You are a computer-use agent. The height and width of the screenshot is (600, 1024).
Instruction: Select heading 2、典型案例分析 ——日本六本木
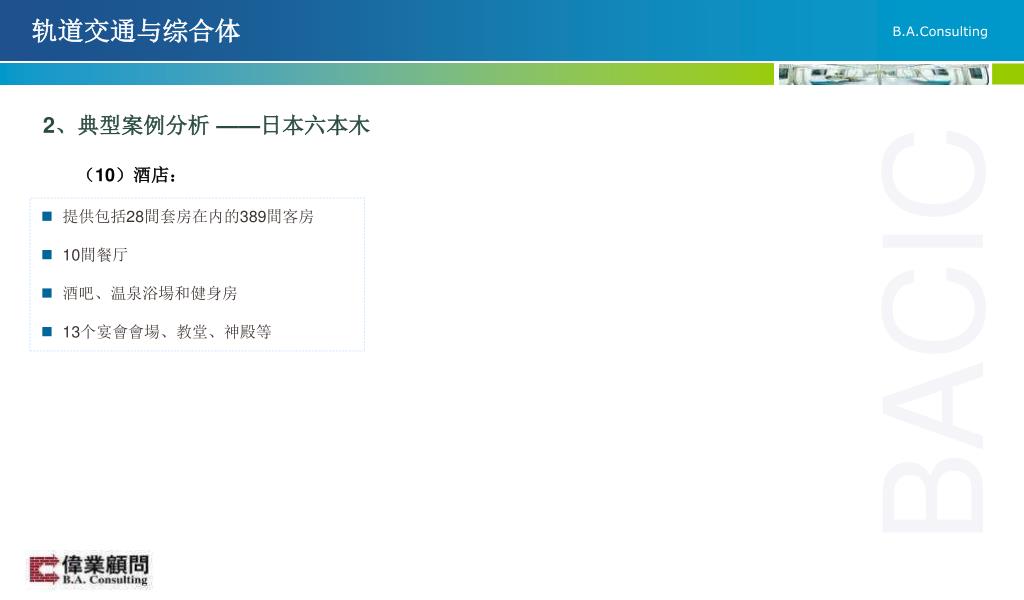(x=206, y=125)
